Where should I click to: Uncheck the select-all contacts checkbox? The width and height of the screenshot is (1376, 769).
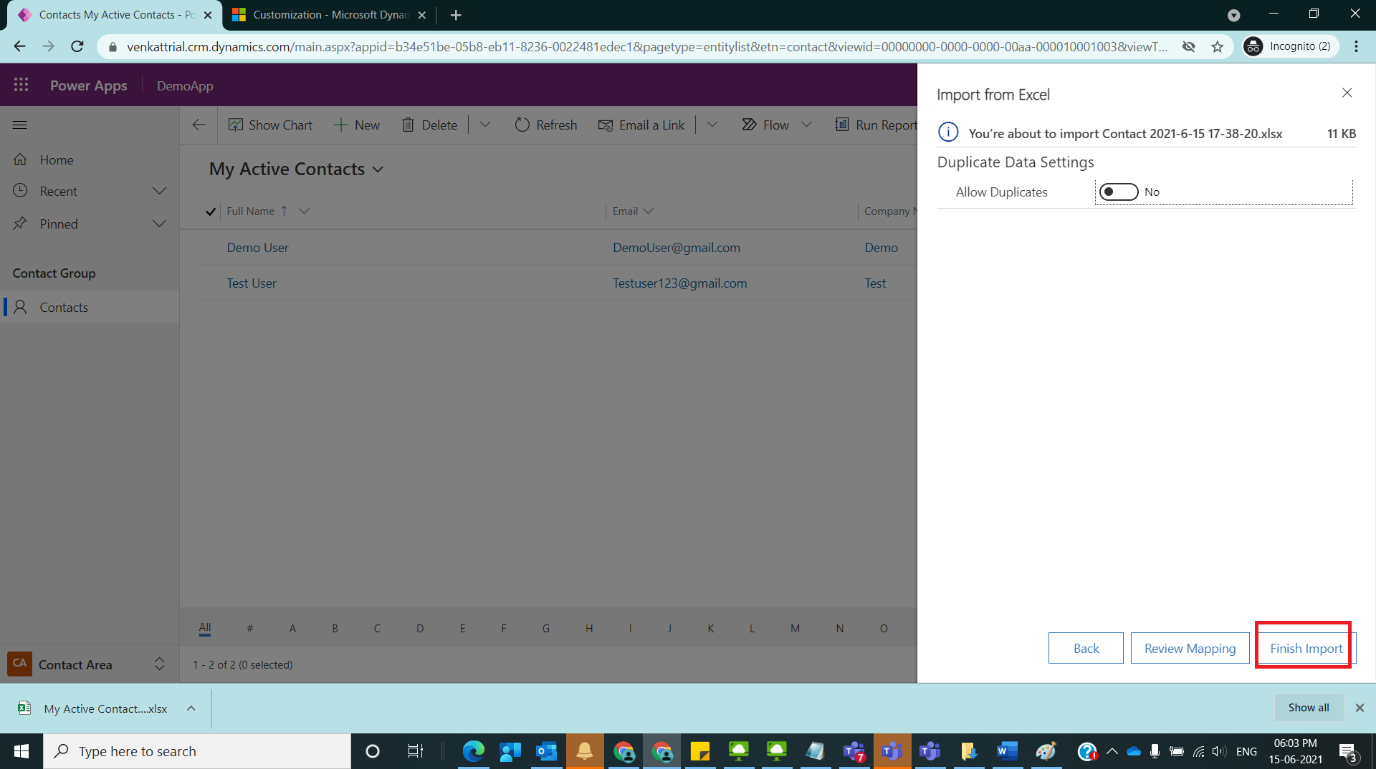[x=210, y=211]
